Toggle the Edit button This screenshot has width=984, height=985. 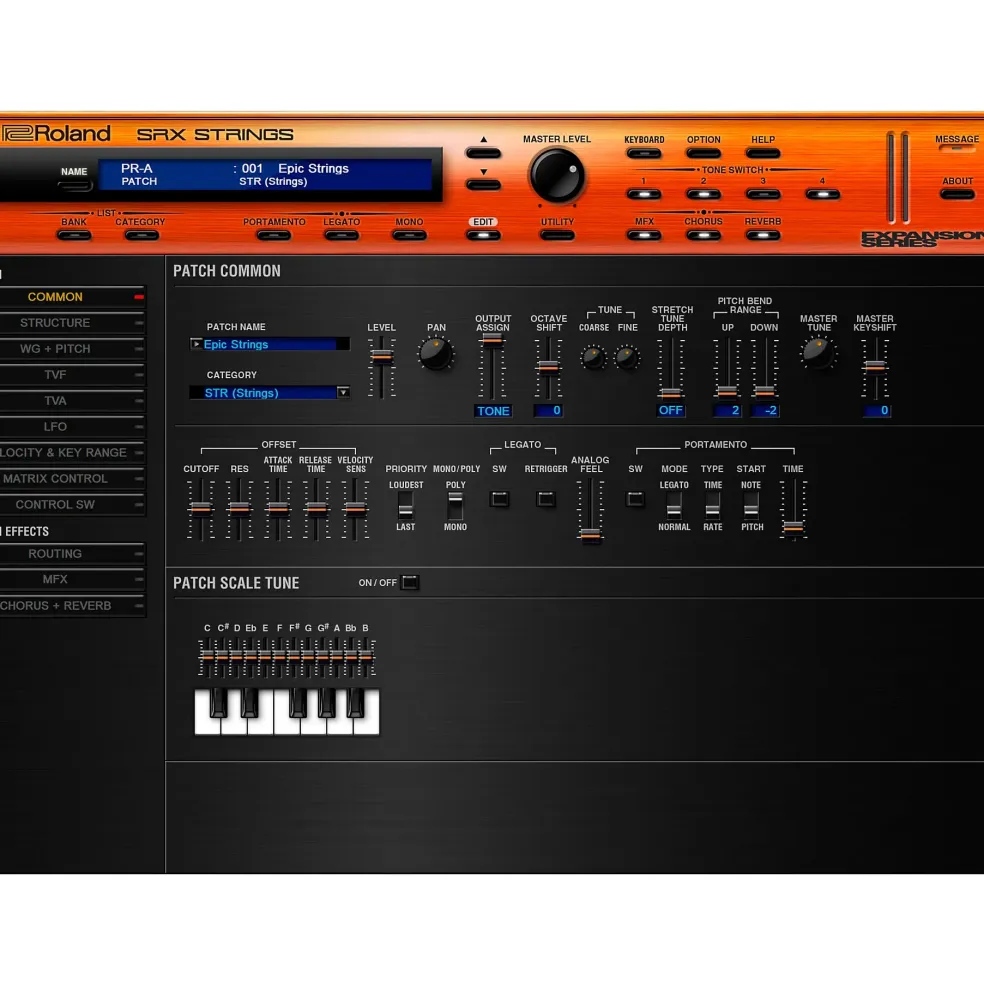(x=483, y=236)
